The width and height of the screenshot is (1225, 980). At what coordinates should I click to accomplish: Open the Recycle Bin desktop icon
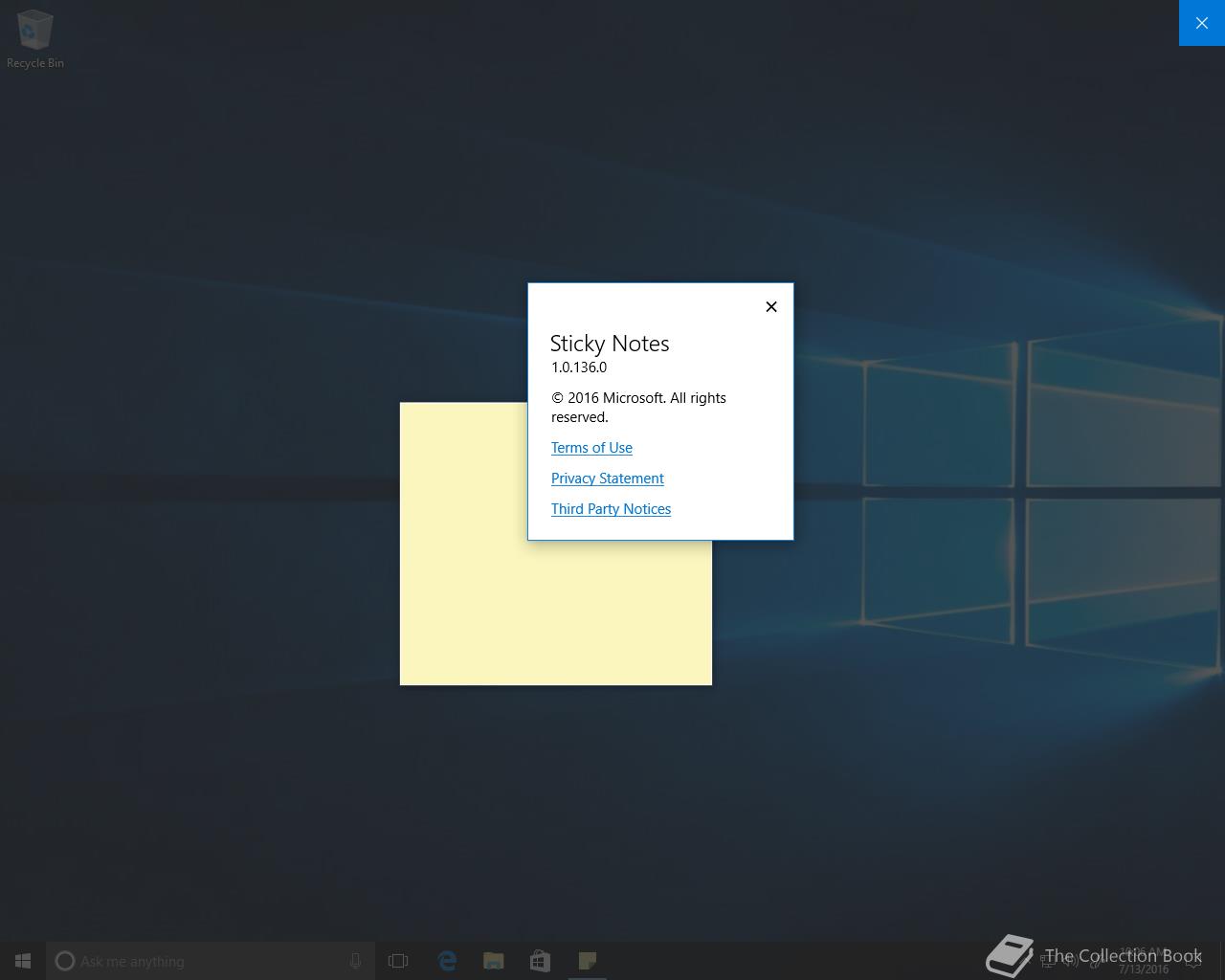[x=35, y=39]
